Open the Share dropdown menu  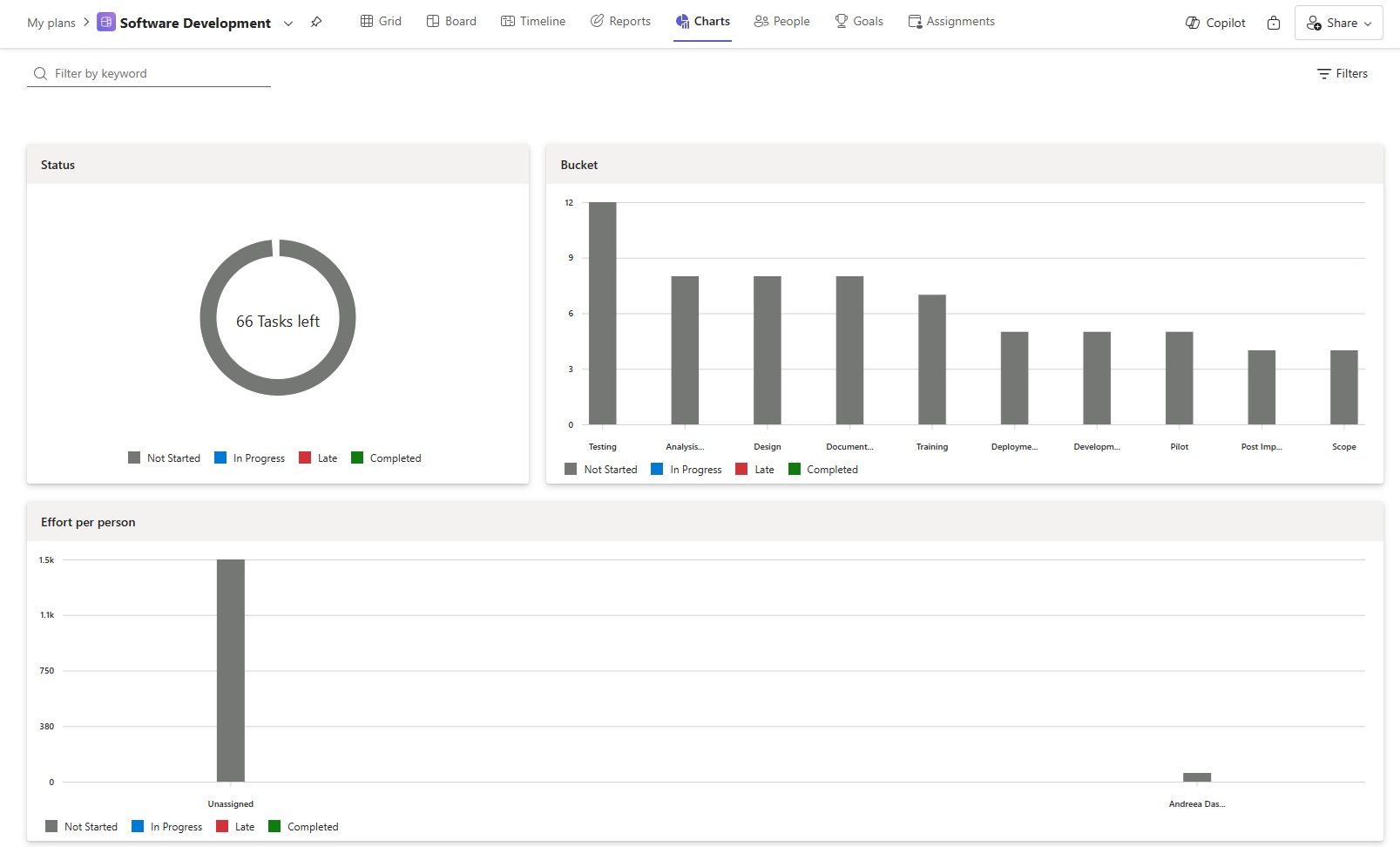[x=1339, y=24]
